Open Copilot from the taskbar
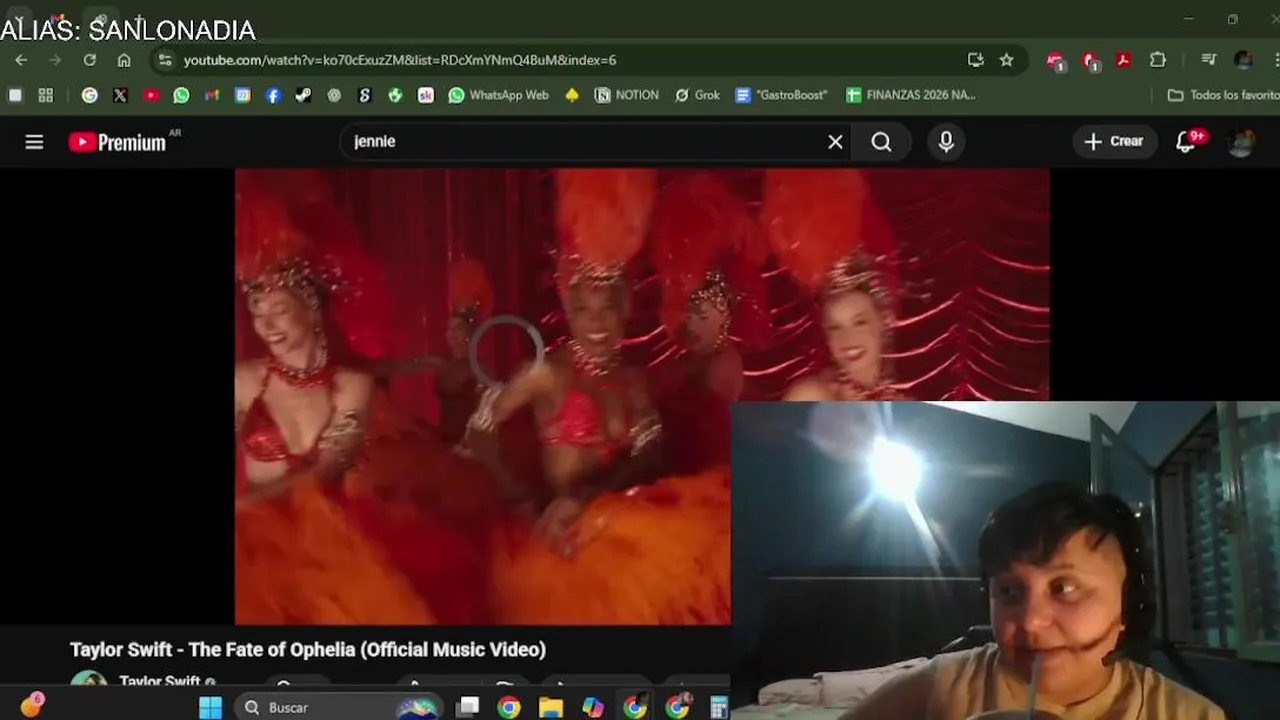This screenshot has height=720, width=1280. click(593, 708)
